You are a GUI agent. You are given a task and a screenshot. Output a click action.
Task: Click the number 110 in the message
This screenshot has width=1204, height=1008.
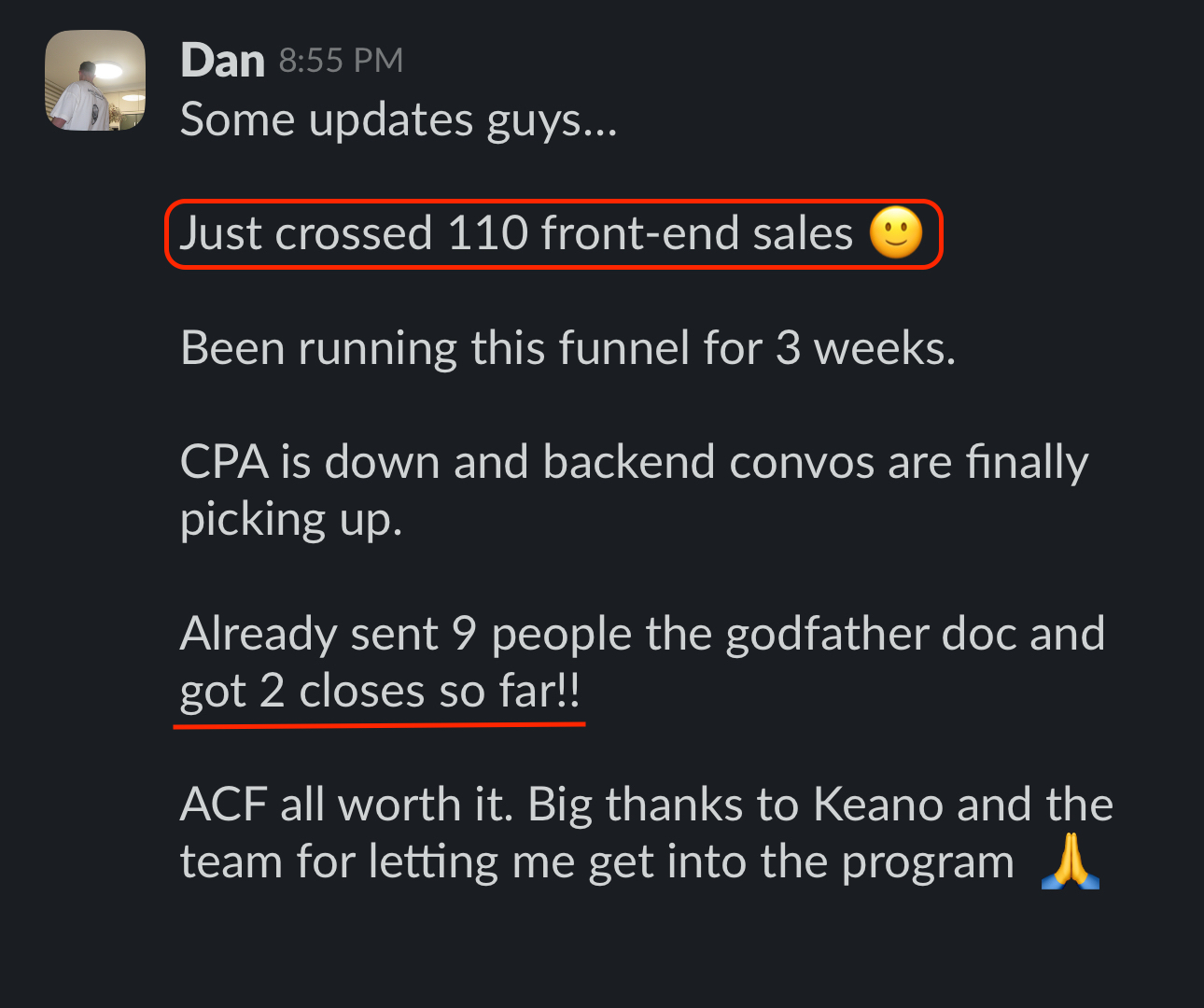487,233
